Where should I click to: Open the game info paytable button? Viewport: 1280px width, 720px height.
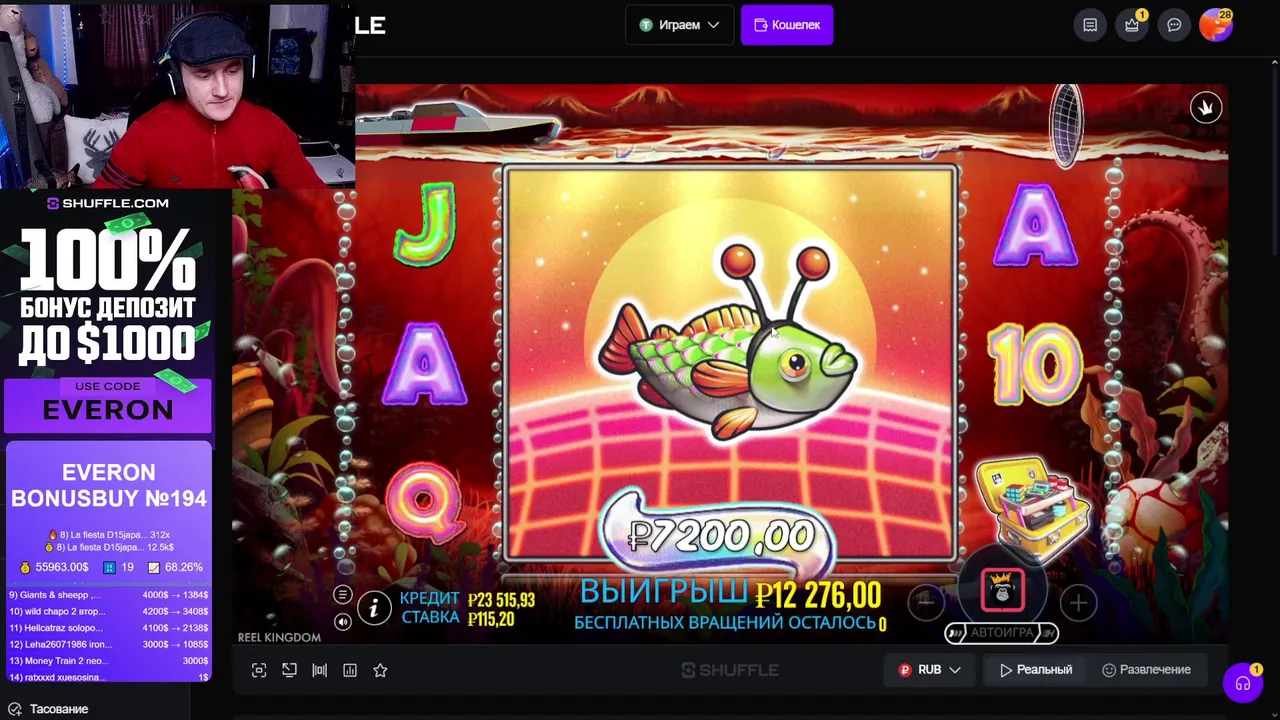(374, 607)
